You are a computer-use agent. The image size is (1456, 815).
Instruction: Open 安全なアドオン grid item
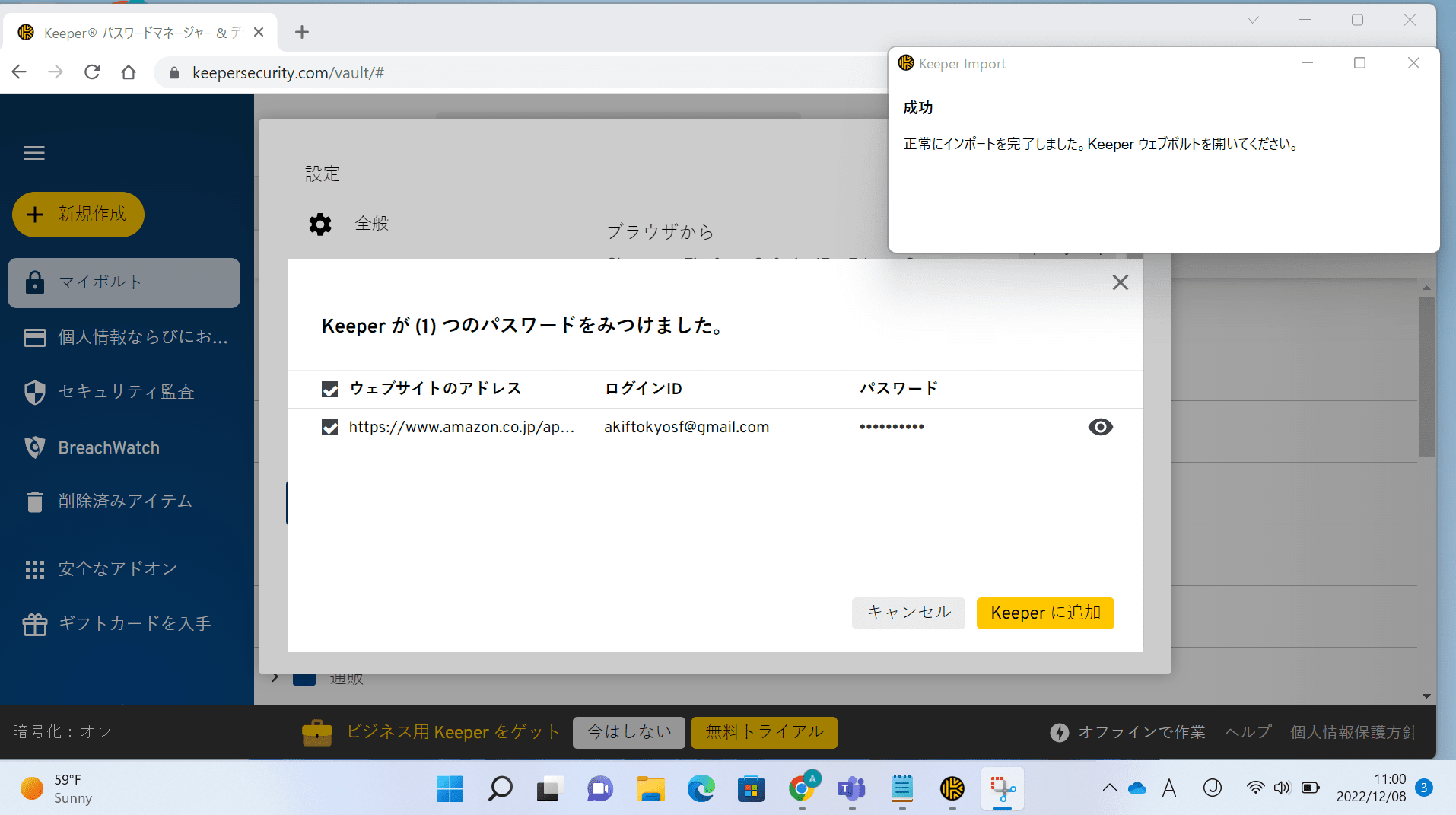(117, 569)
